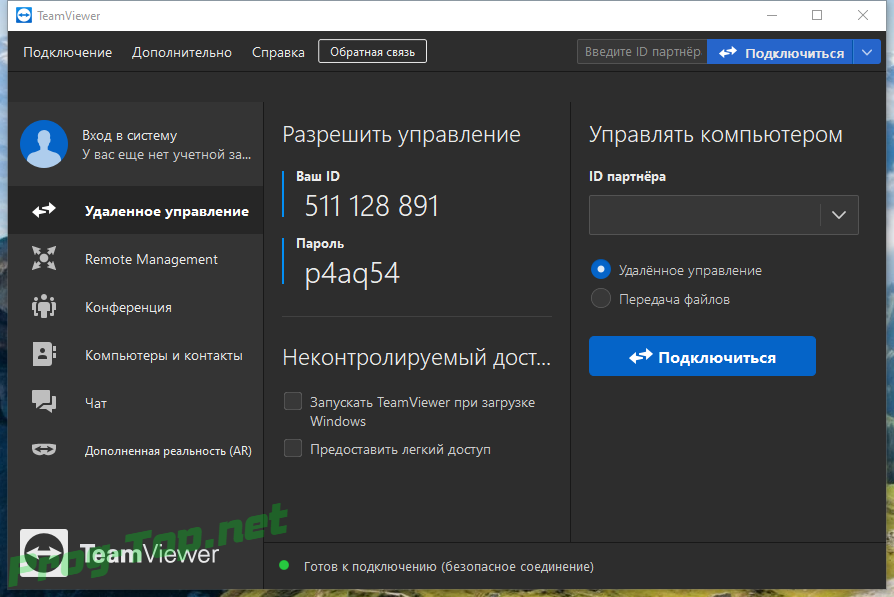894x597 pixels.
Task: Click the Remote Management sidebar icon
Action: (x=44, y=258)
